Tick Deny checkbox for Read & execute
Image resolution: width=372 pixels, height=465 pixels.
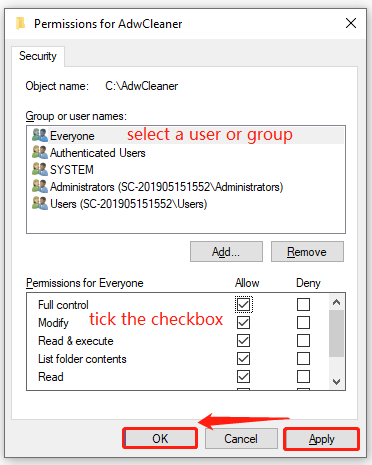point(303,340)
